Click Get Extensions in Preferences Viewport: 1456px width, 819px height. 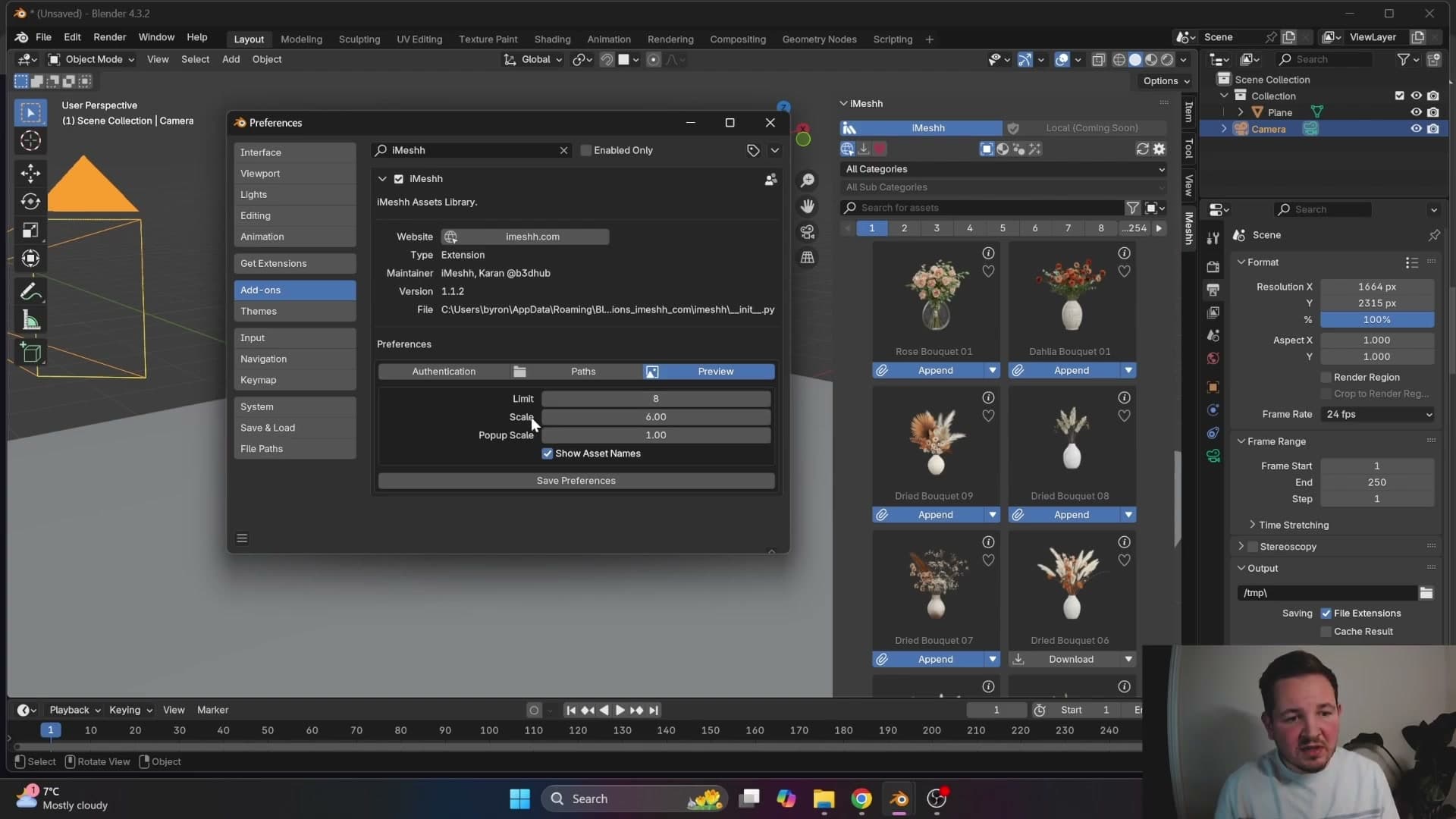[x=294, y=264]
